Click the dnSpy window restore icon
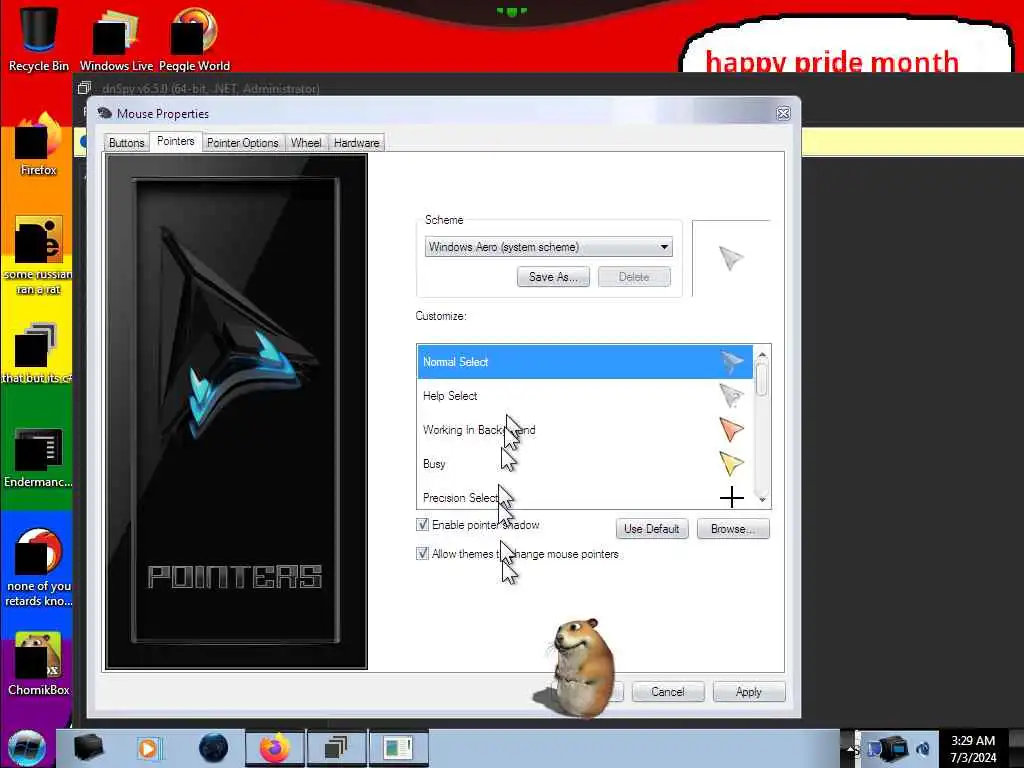 [84, 88]
